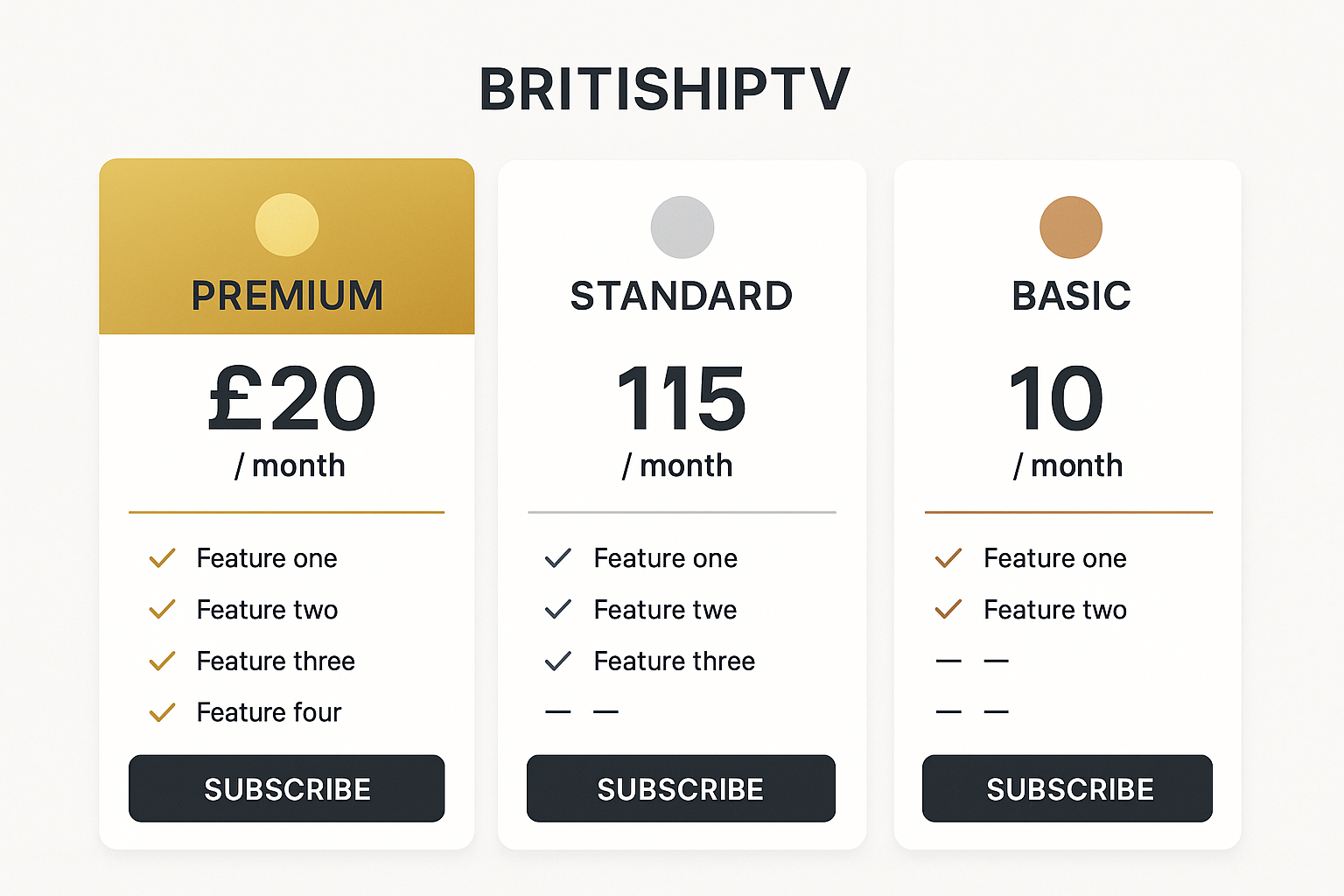1344x896 pixels.
Task: Click the silver Standard plan circle icon
Action: pyautogui.click(x=682, y=227)
